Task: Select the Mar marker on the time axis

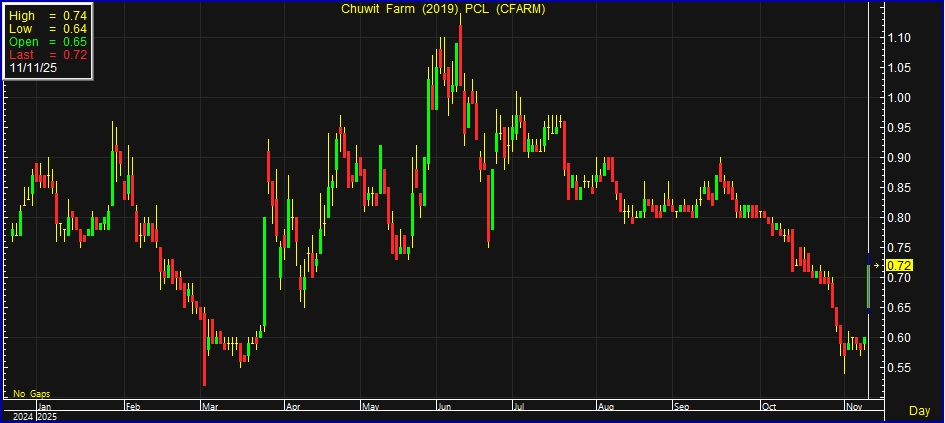Action: 208,407
